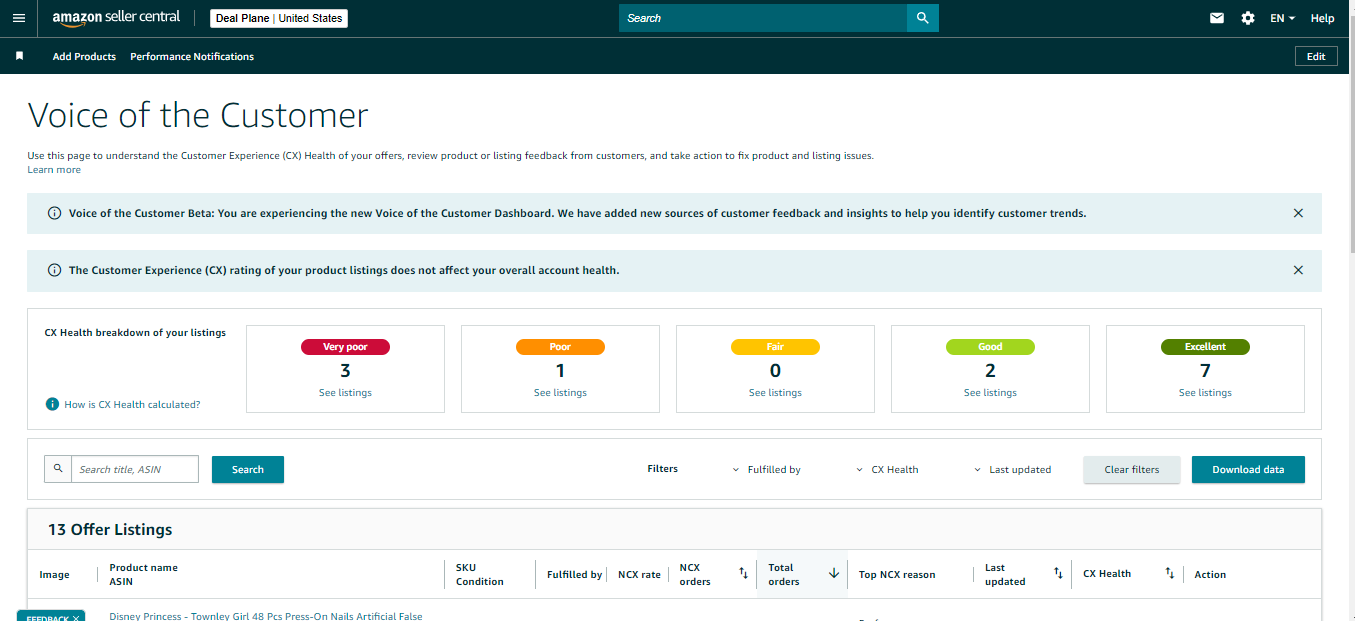See listings under Good
1355x621 pixels.
click(990, 392)
